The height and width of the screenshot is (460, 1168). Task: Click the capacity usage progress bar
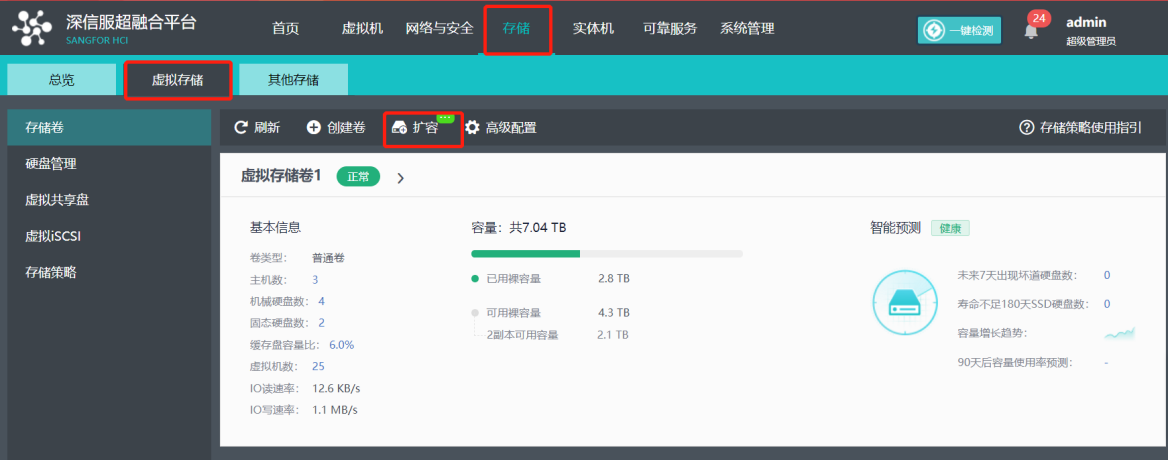(606, 254)
